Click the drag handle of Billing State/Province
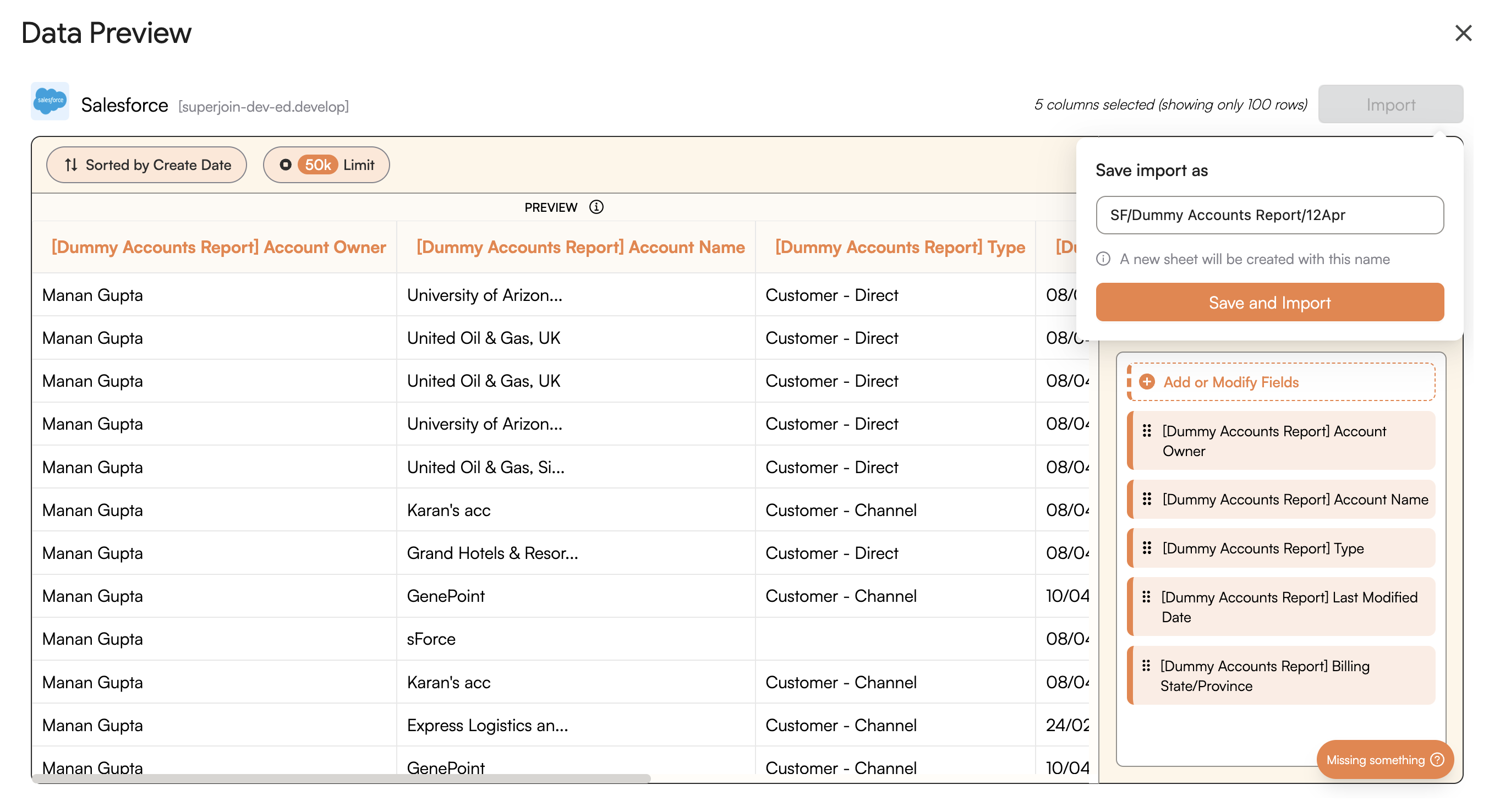This screenshot has width=1489, height=812. tap(1147, 666)
